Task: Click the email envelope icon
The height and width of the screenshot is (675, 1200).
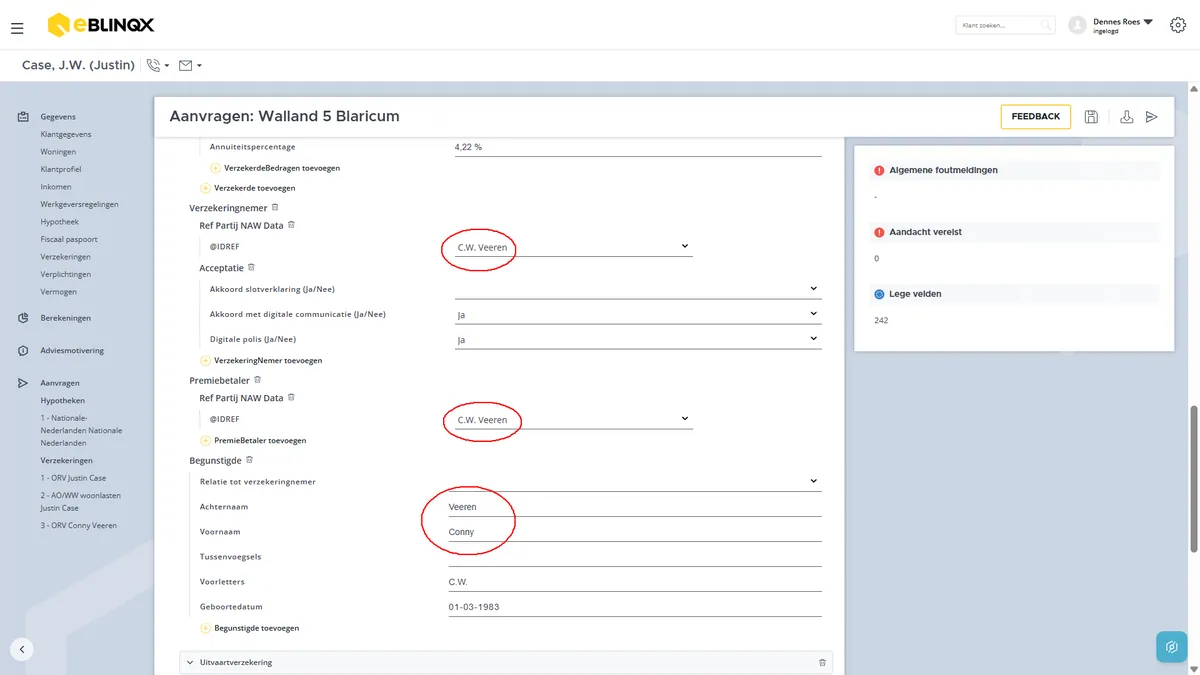Action: [185, 65]
